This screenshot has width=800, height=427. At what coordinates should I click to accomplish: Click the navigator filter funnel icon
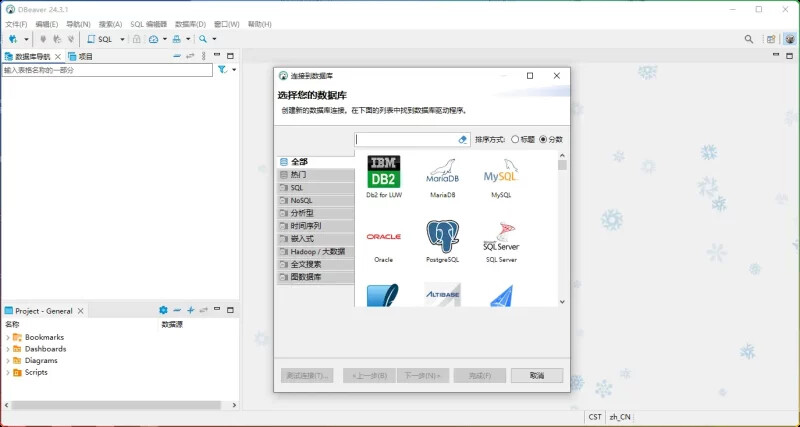click(222, 69)
